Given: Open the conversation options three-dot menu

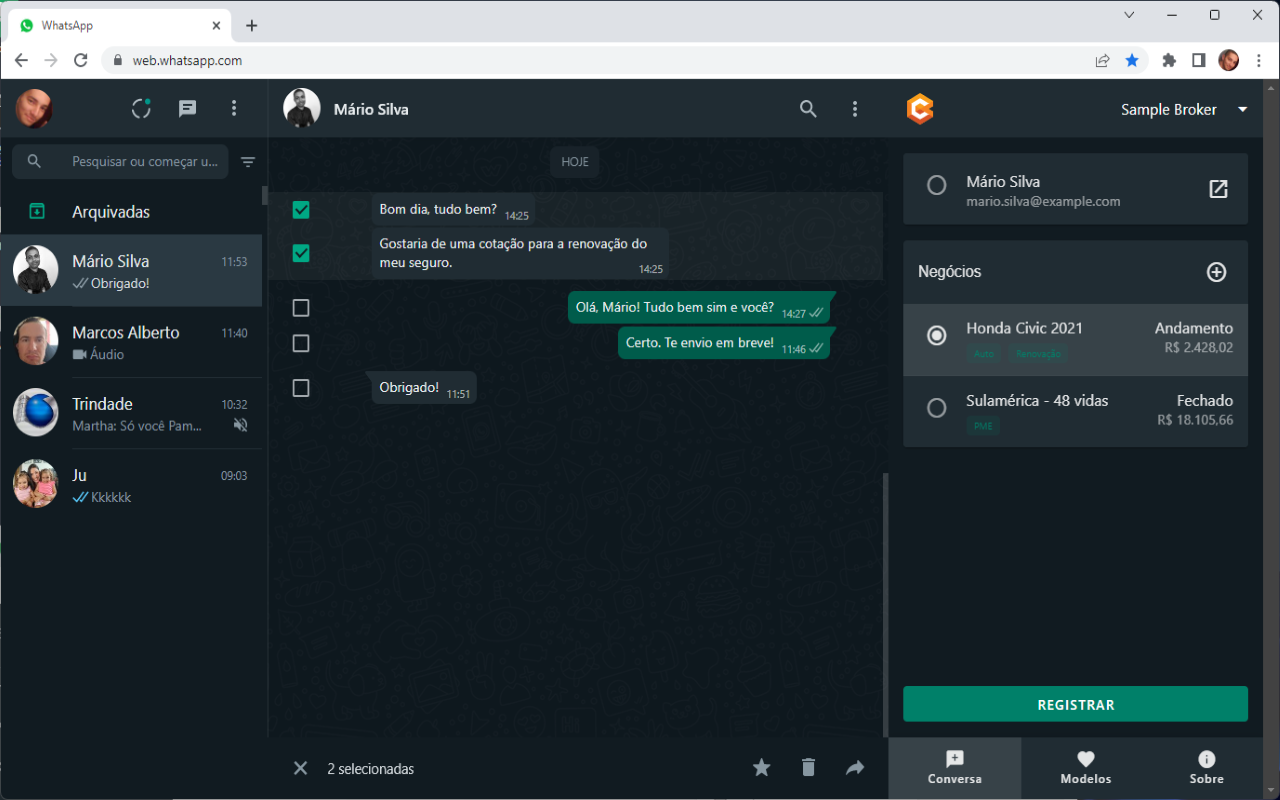Looking at the screenshot, I should (x=854, y=109).
